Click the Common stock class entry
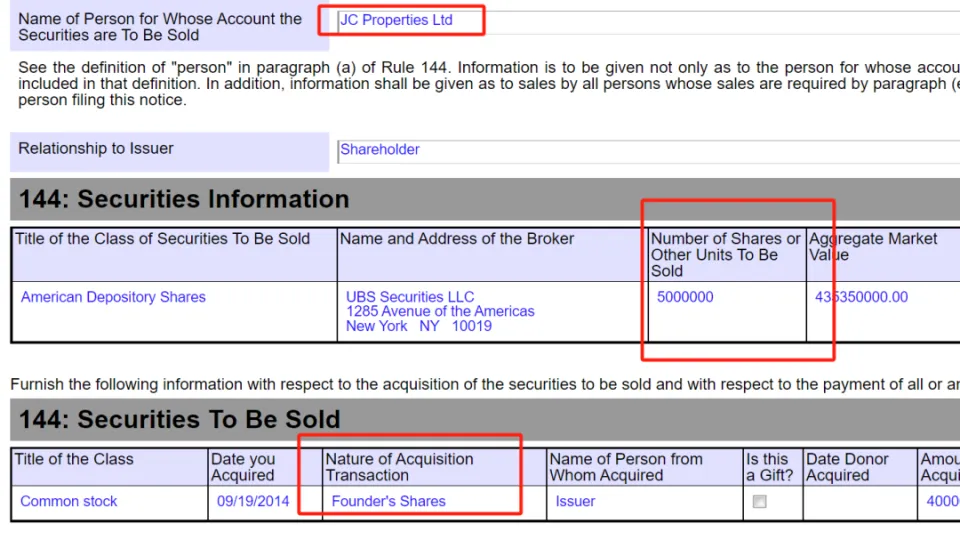The image size is (960, 540). point(69,501)
